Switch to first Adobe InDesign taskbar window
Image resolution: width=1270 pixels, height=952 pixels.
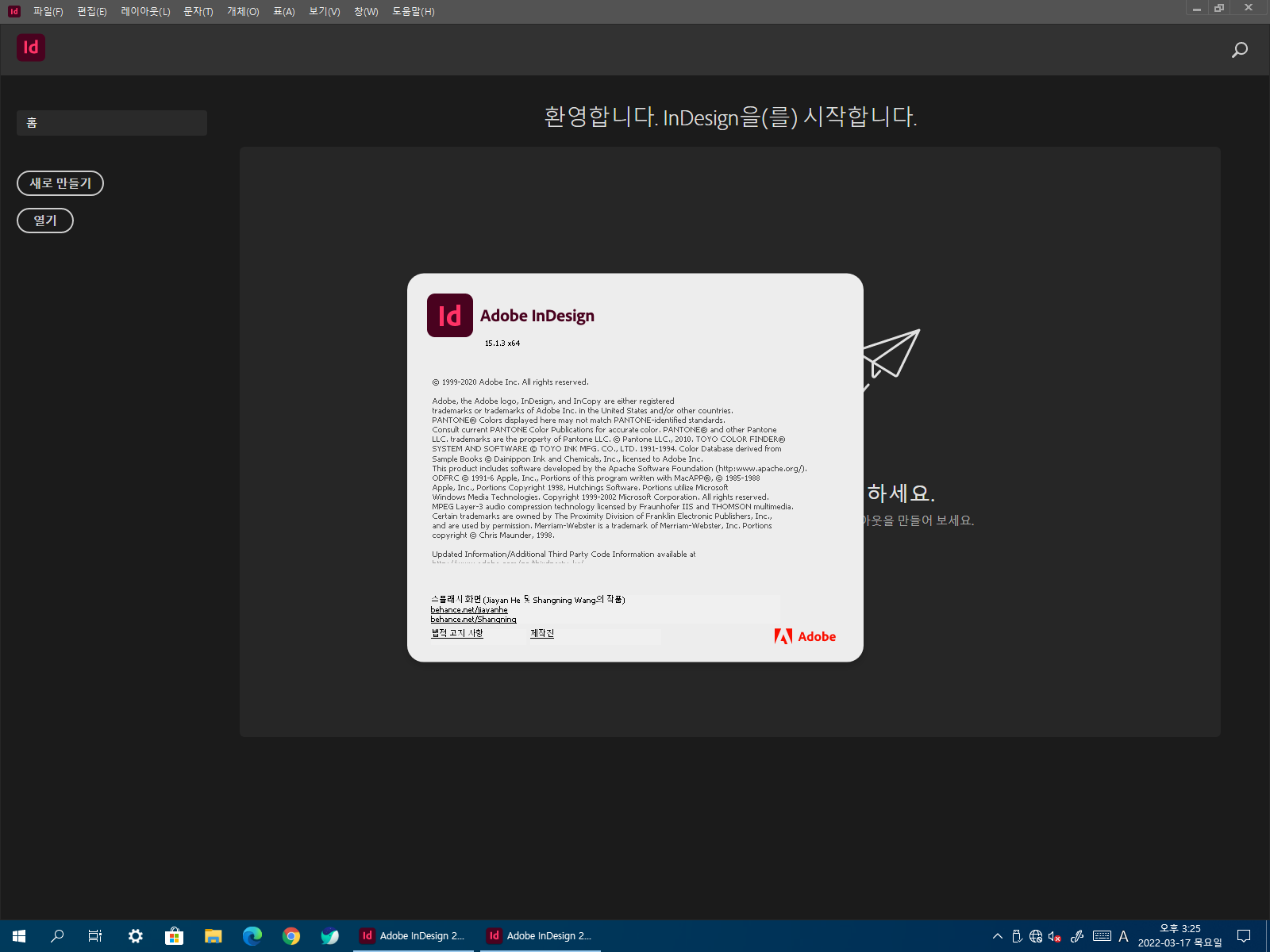[x=414, y=936]
